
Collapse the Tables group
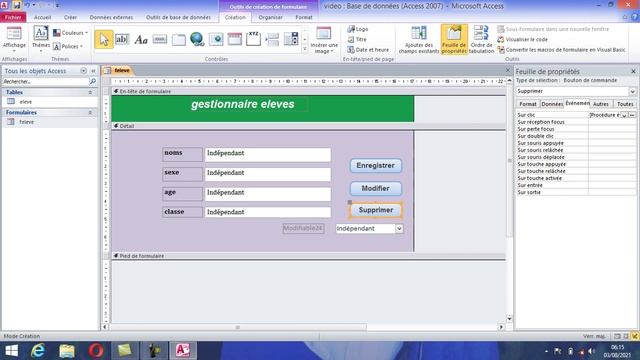point(90,93)
